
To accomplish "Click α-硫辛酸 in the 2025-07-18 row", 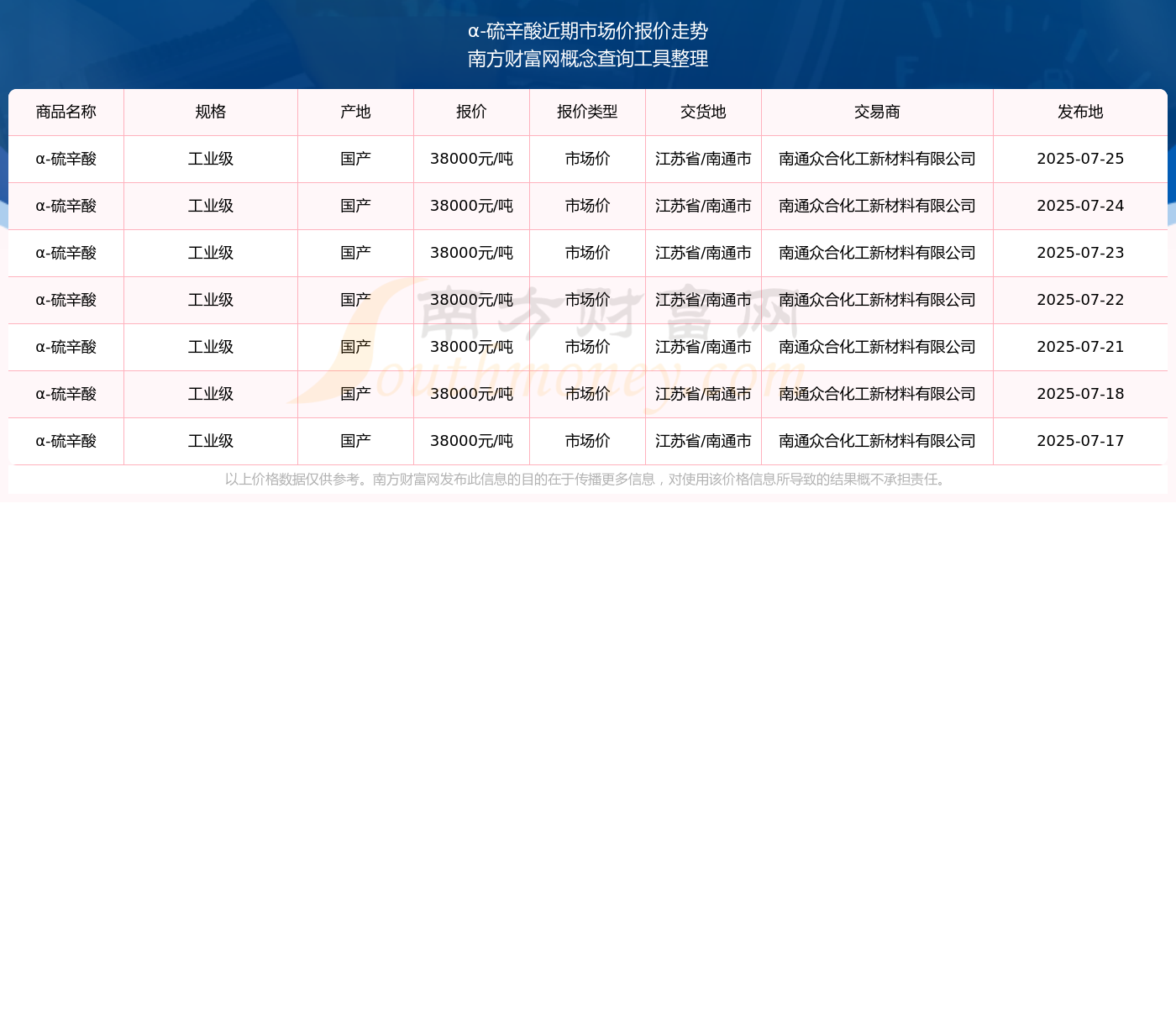I will pos(66,394).
